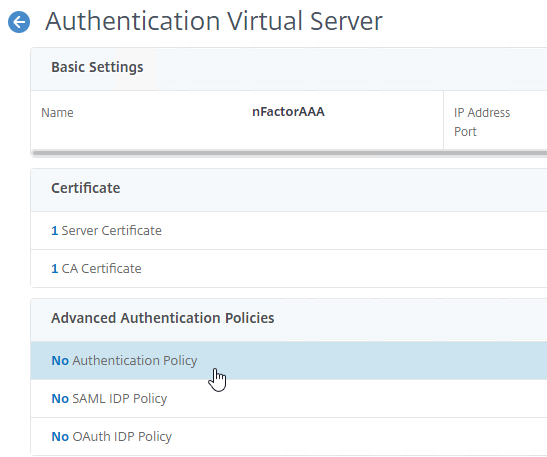The height and width of the screenshot is (457, 547).
Task: Click the IP Address label
Action: pos(482,113)
